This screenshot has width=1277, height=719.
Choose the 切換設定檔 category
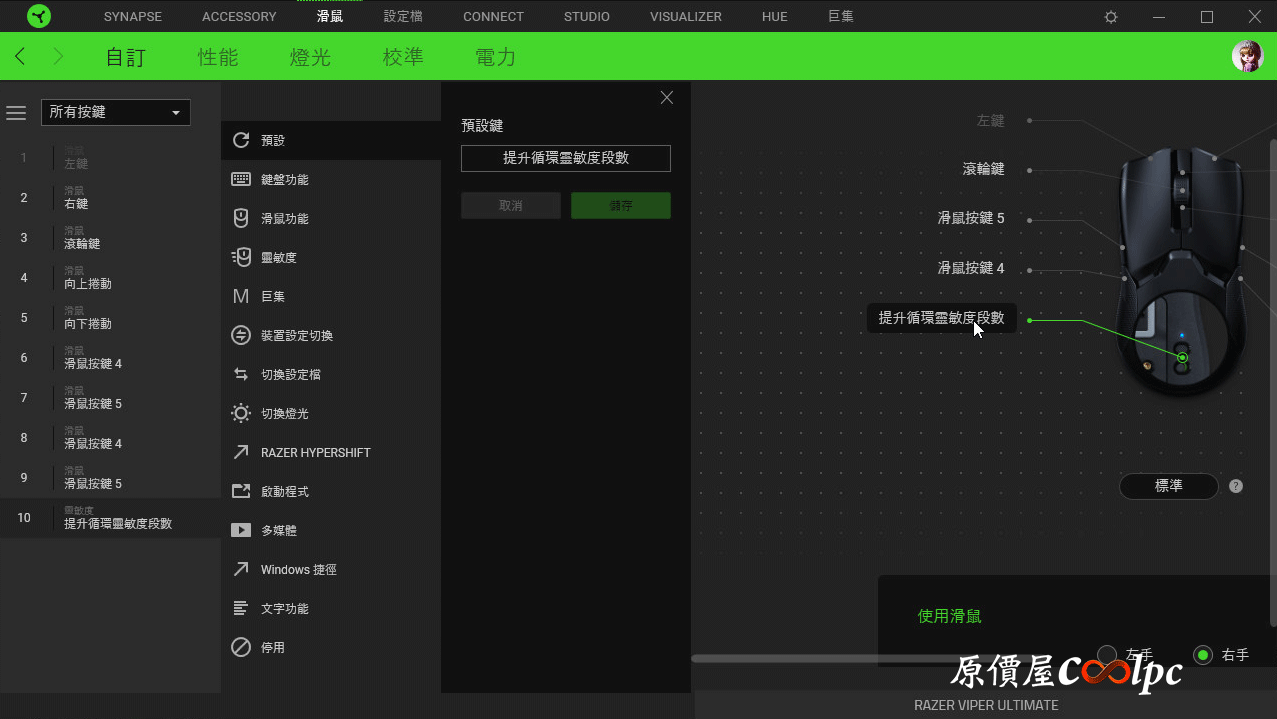(331, 374)
